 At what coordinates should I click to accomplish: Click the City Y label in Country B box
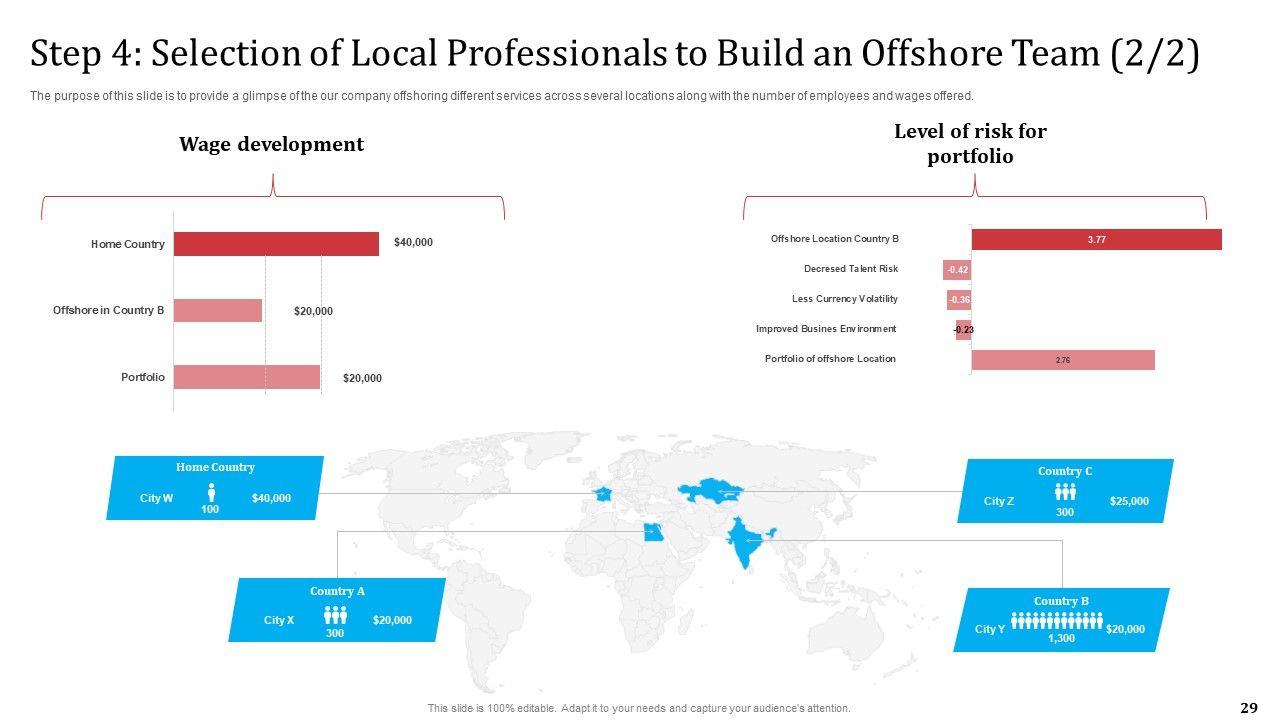[990, 629]
